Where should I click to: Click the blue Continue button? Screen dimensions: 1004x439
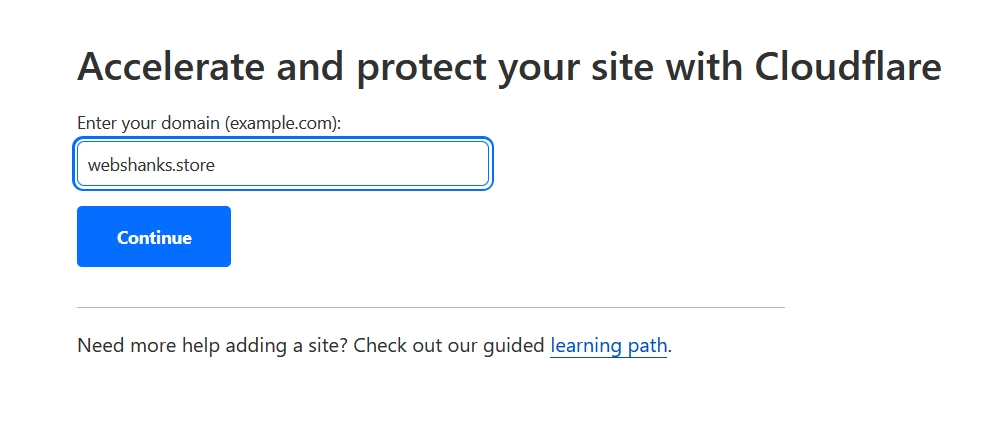pos(154,237)
